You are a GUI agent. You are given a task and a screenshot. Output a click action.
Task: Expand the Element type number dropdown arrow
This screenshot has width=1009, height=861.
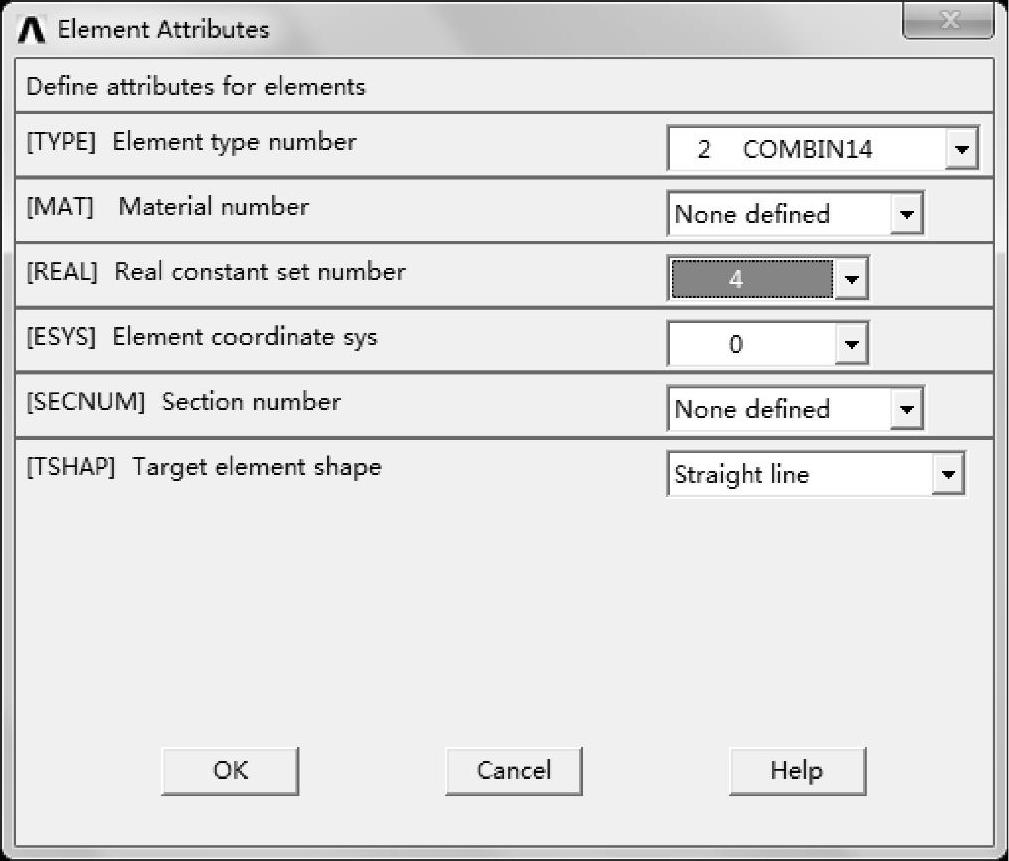[x=961, y=150]
